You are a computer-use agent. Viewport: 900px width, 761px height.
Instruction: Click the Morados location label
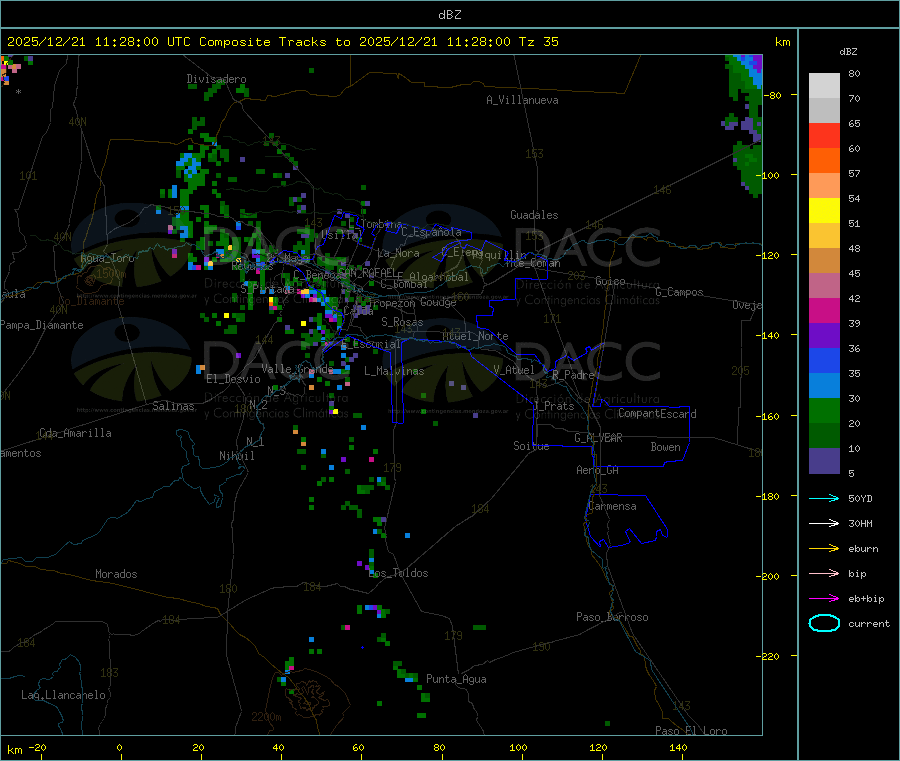(117, 574)
